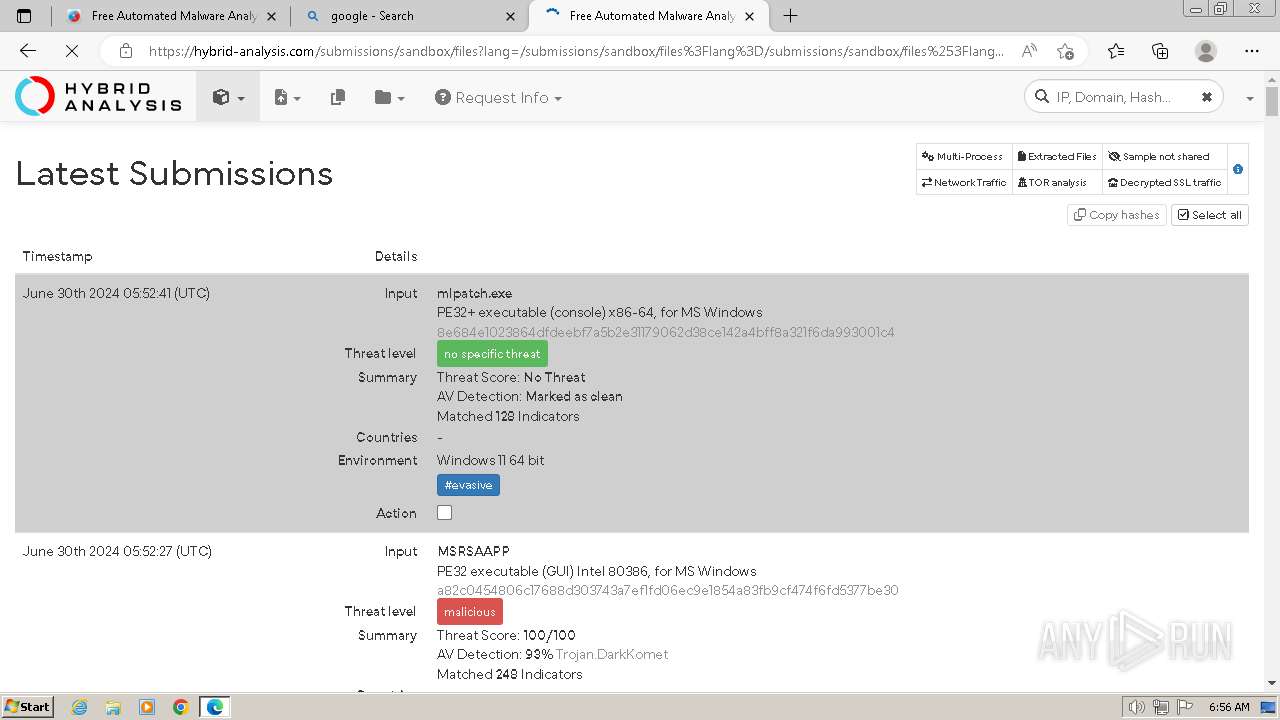Screen dimensions: 1280x720
Task: Click the mlpatch.exe SHA256 hash
Action: tap(665, 332)
